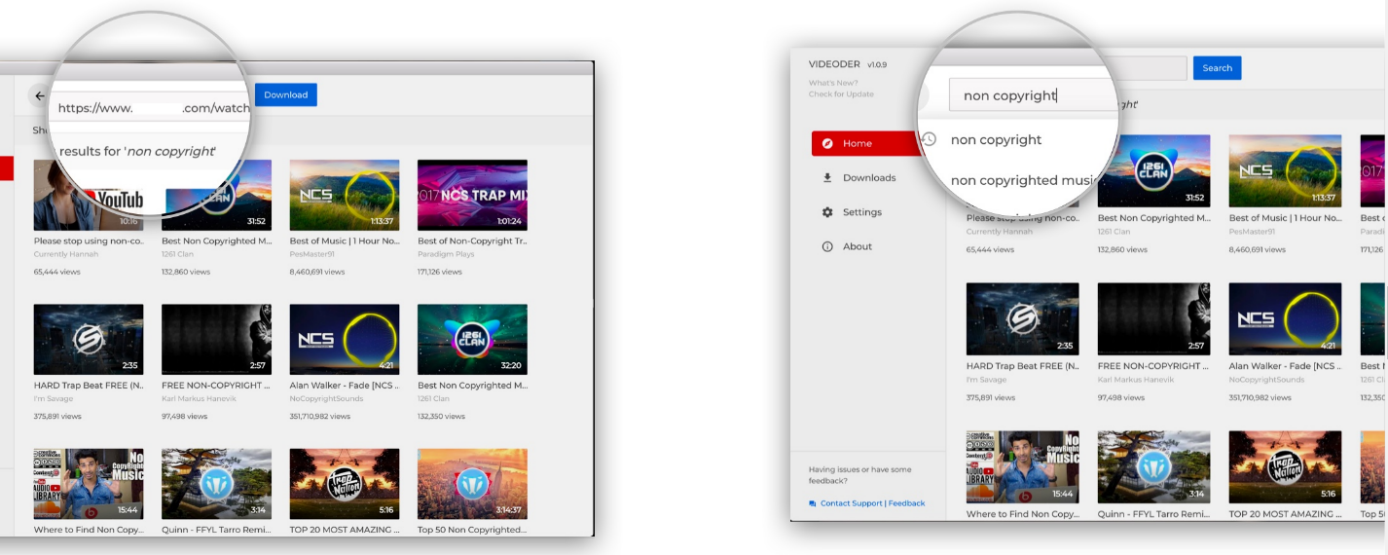Click the About info icon in the sidebar
Image resolution: width=1388 pixels, height=555 pixels.
[x=827, y=246]
